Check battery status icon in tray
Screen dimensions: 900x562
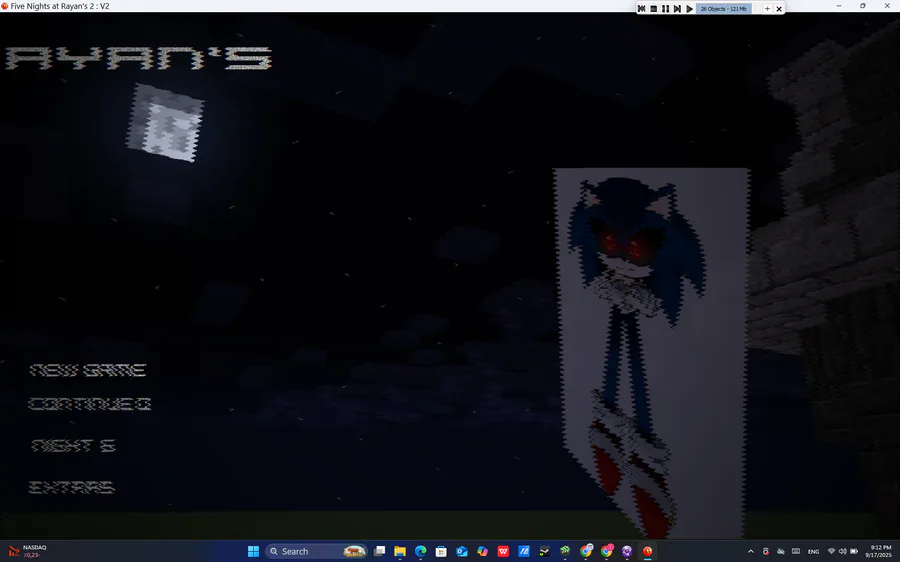point(854,551)
